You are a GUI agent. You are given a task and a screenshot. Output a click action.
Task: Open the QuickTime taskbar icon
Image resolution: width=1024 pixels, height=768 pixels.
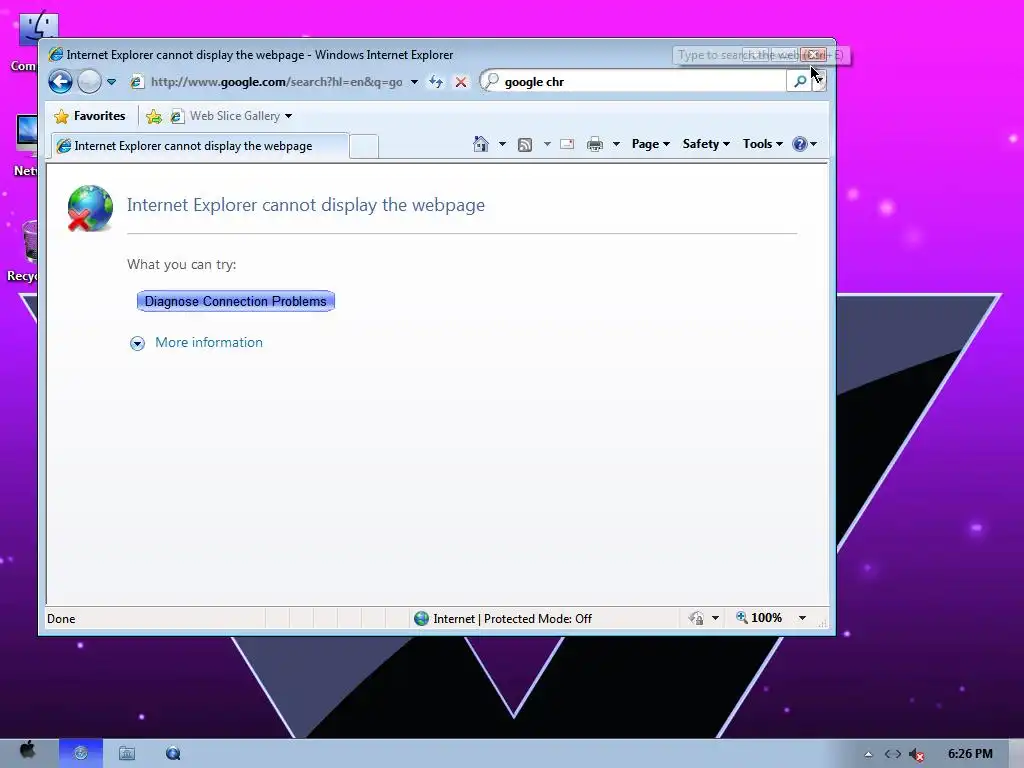(173, 754)
